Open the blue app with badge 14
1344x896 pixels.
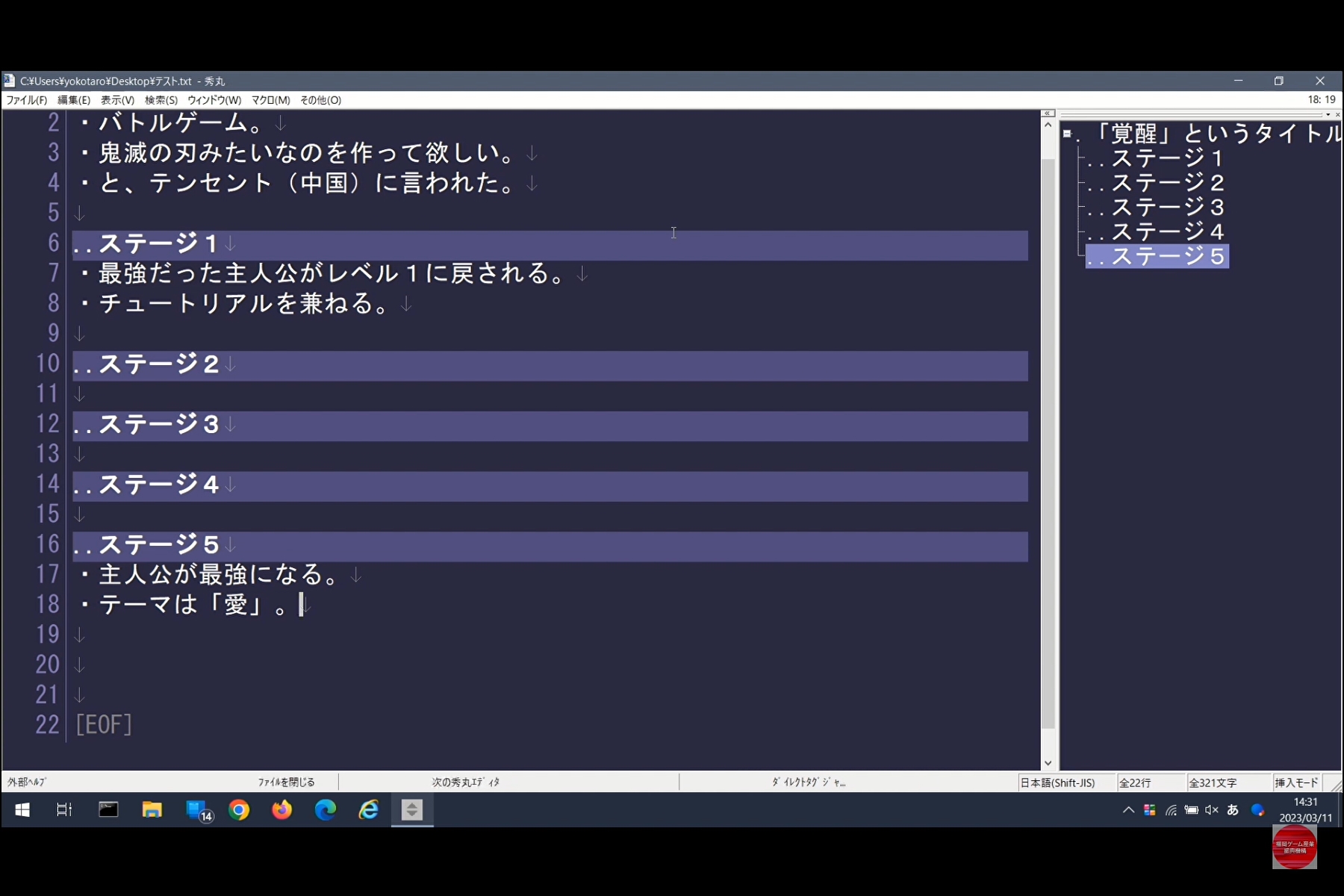point(199,811)
